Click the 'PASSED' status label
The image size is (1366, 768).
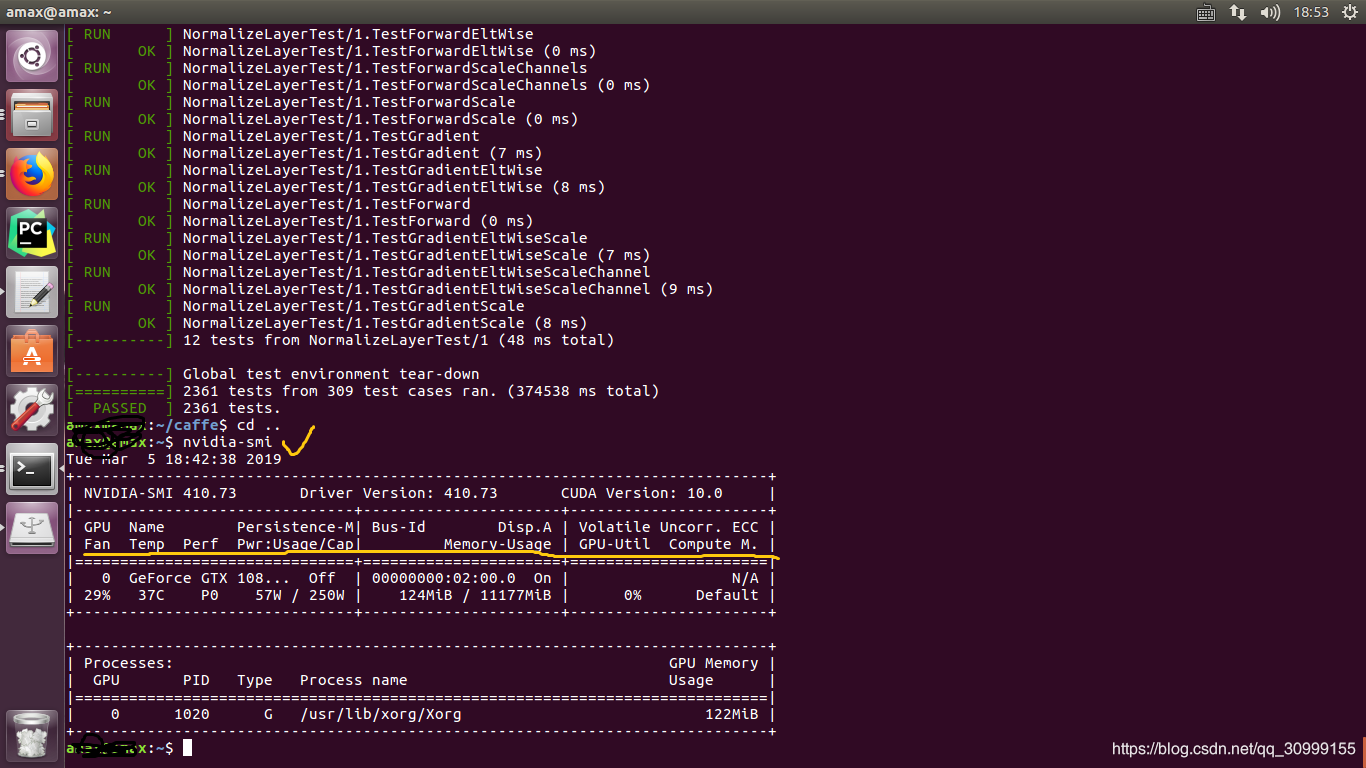(120, 408)
